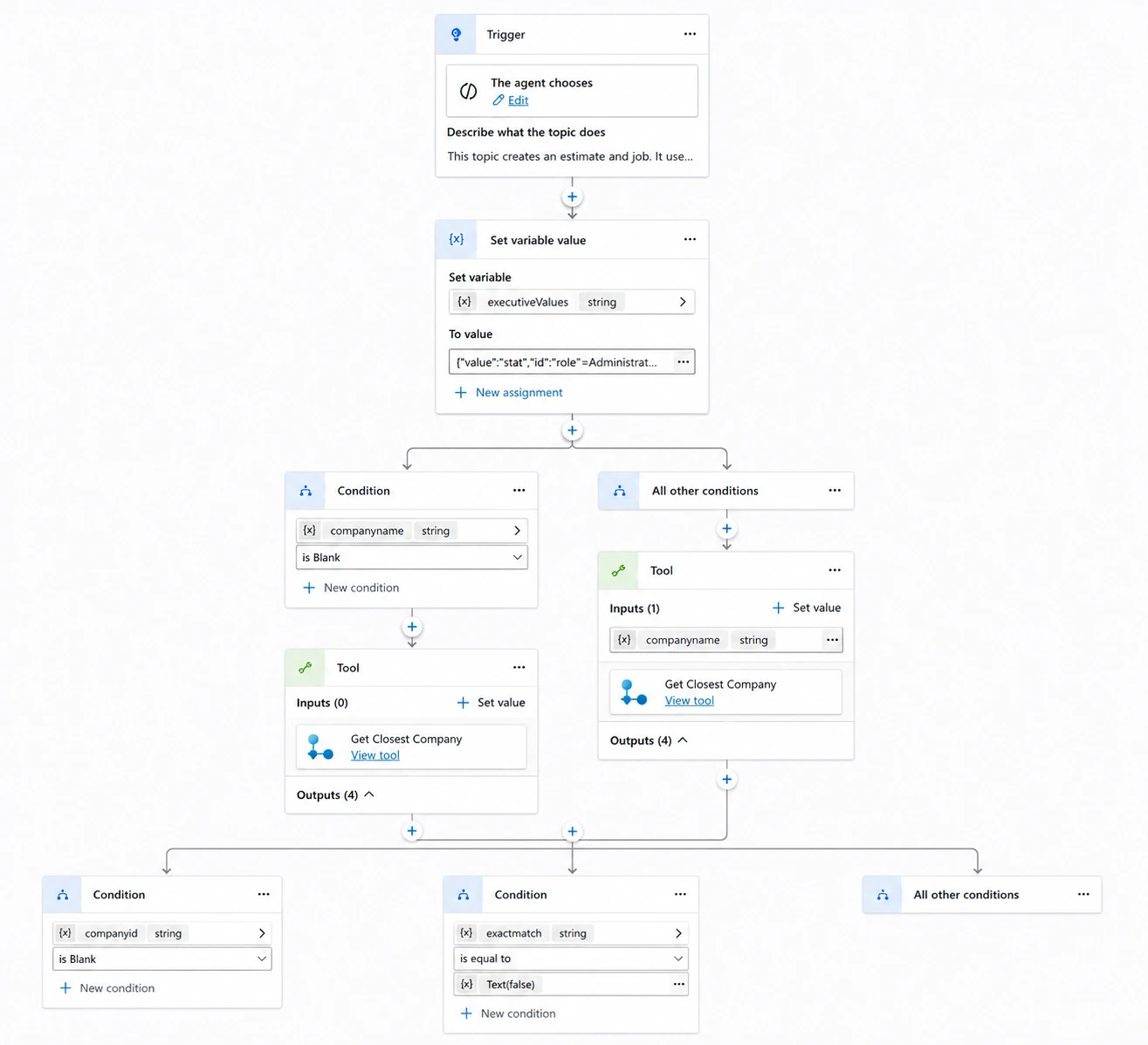Click the Tool icon with Inputs (1)

[619, 571]
